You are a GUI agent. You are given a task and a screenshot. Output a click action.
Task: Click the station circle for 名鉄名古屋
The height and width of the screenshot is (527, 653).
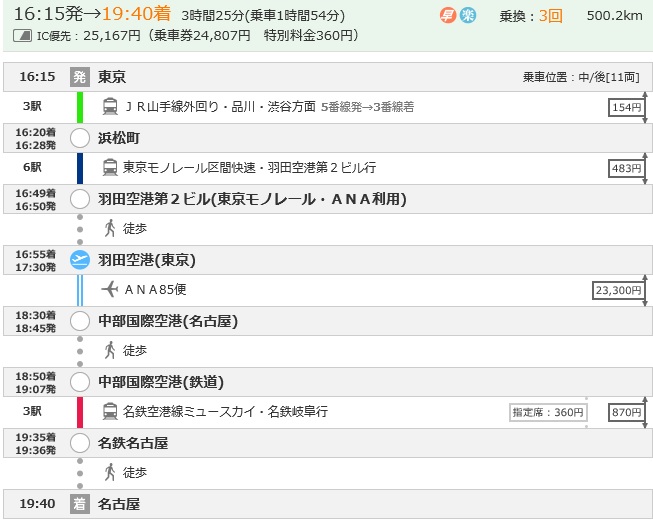(x=80, y=443)
